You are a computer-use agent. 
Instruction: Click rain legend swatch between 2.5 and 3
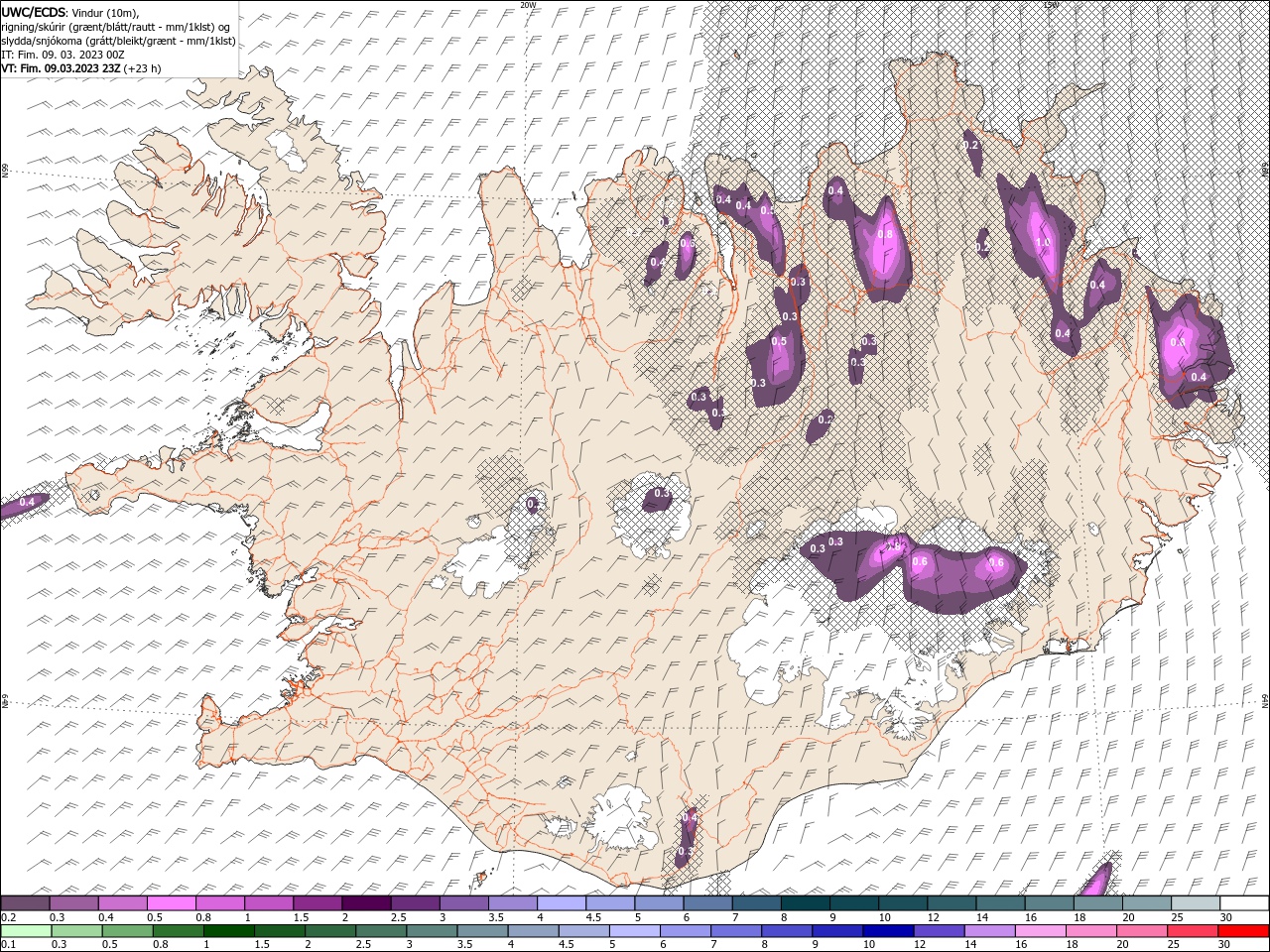tap(380, 931)
